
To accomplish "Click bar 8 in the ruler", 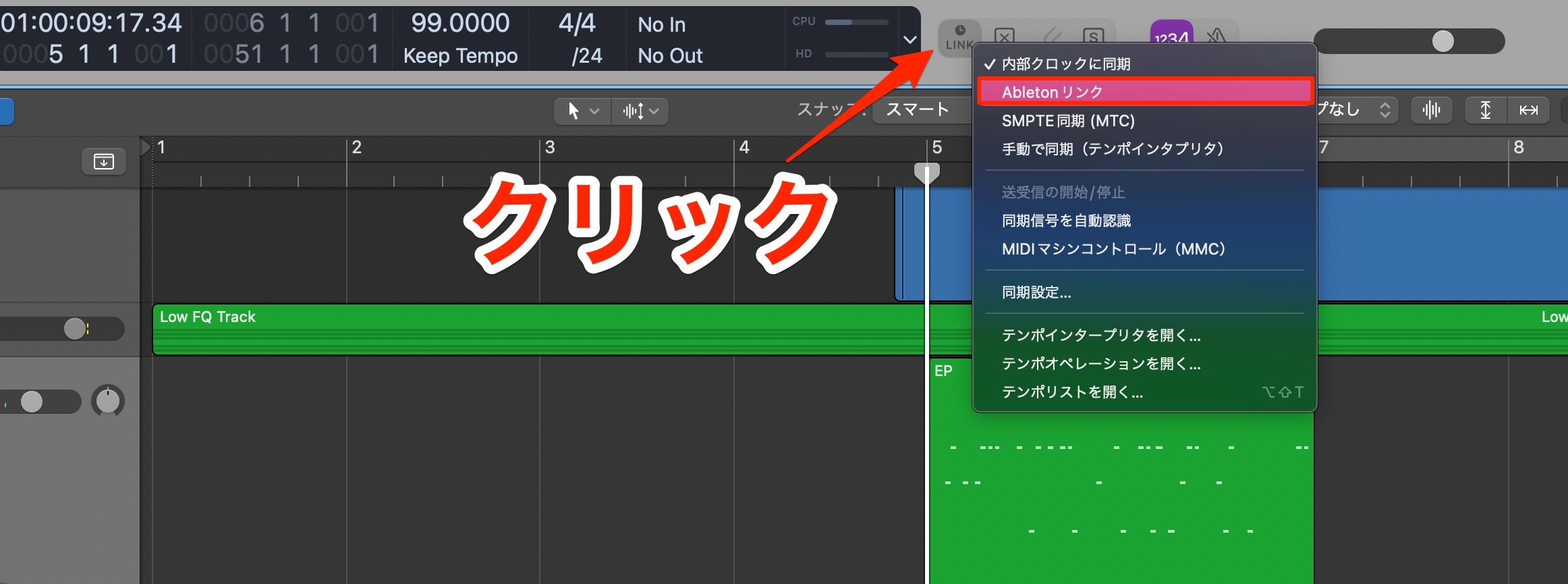I will coord(1518,147).
